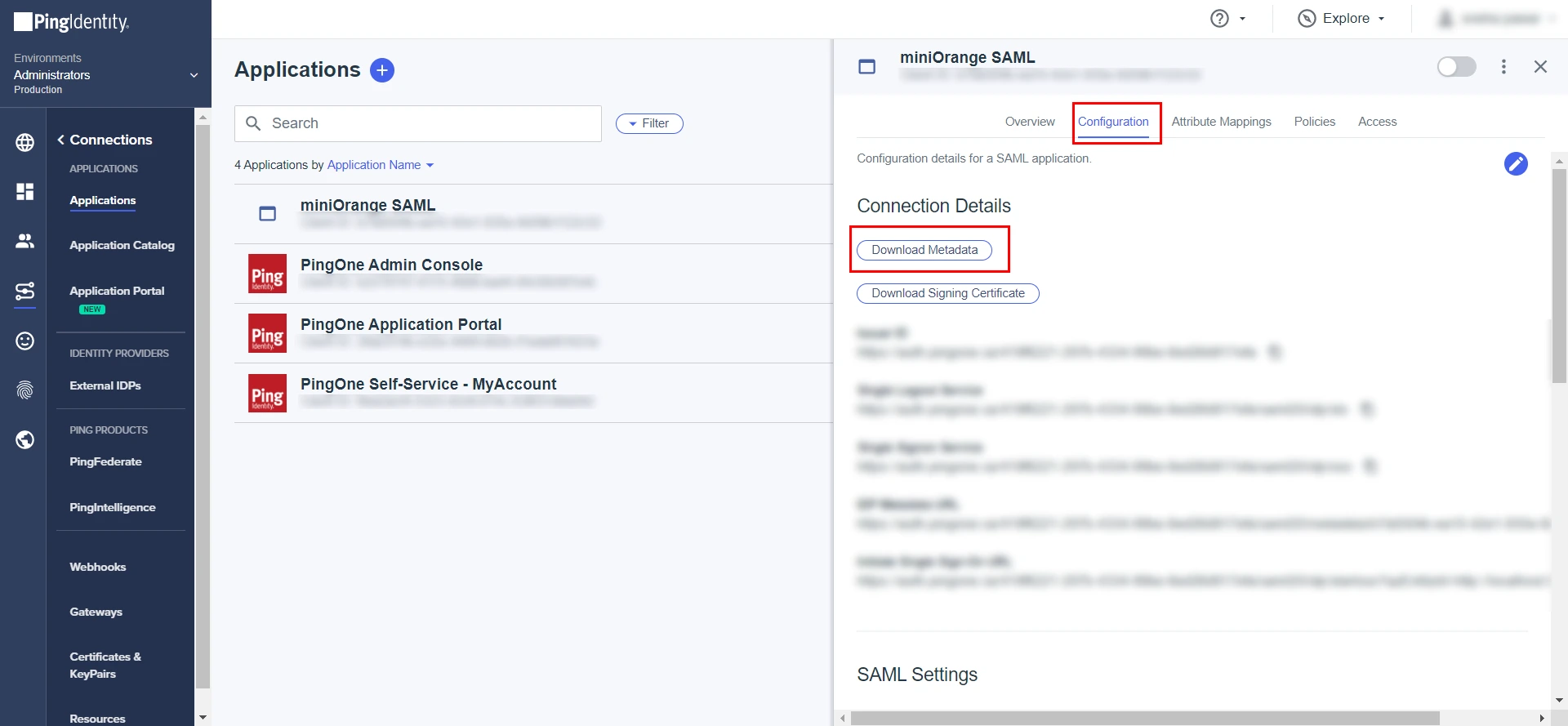Open Resources menu item
1568x726 pixels.
(97, 719)
